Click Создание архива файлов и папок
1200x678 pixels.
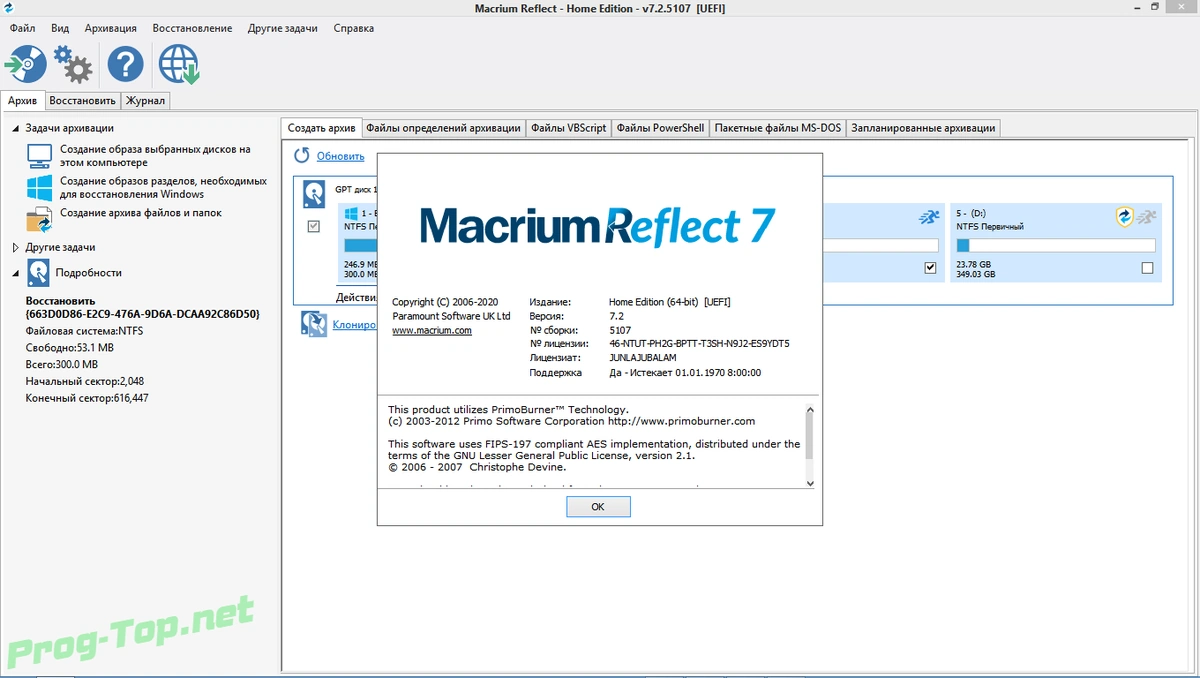tap(141, 213)
